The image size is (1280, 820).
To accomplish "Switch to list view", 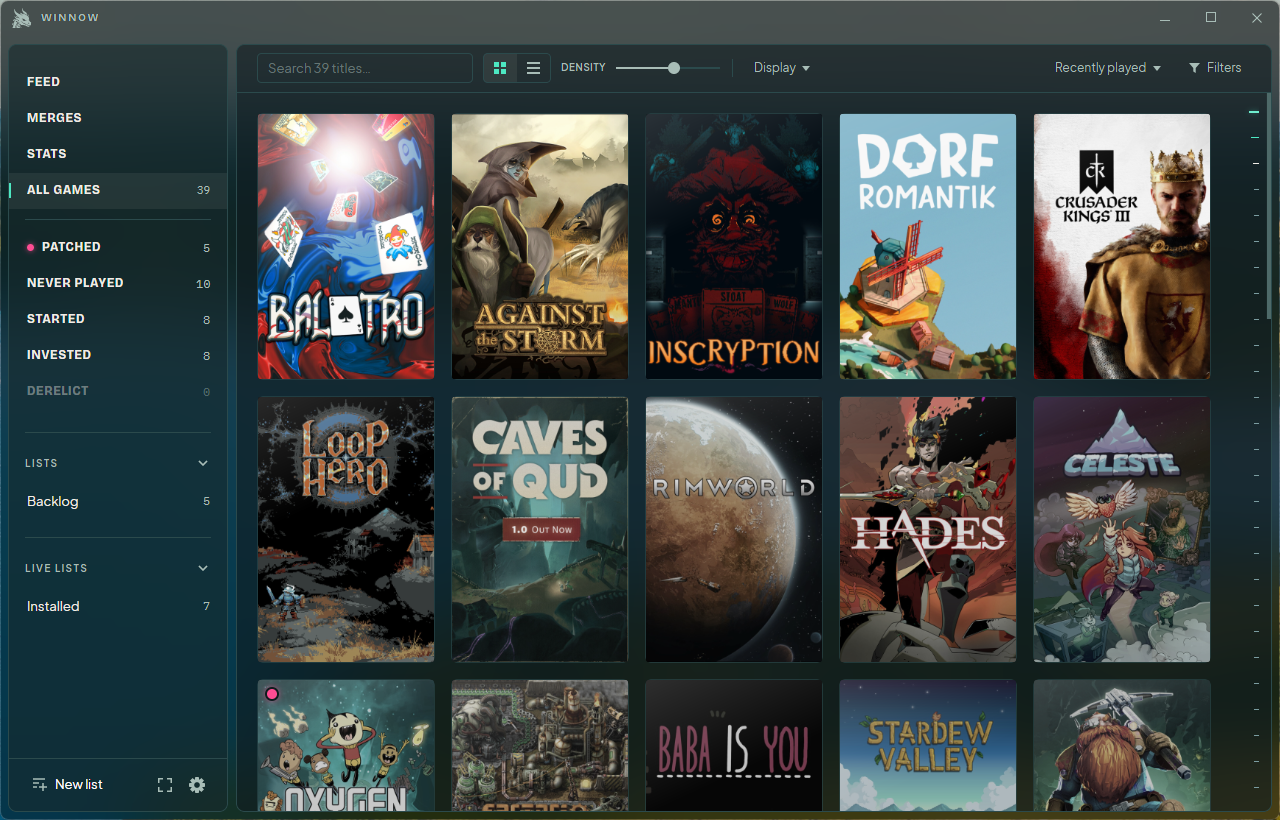I will (533, 68).
